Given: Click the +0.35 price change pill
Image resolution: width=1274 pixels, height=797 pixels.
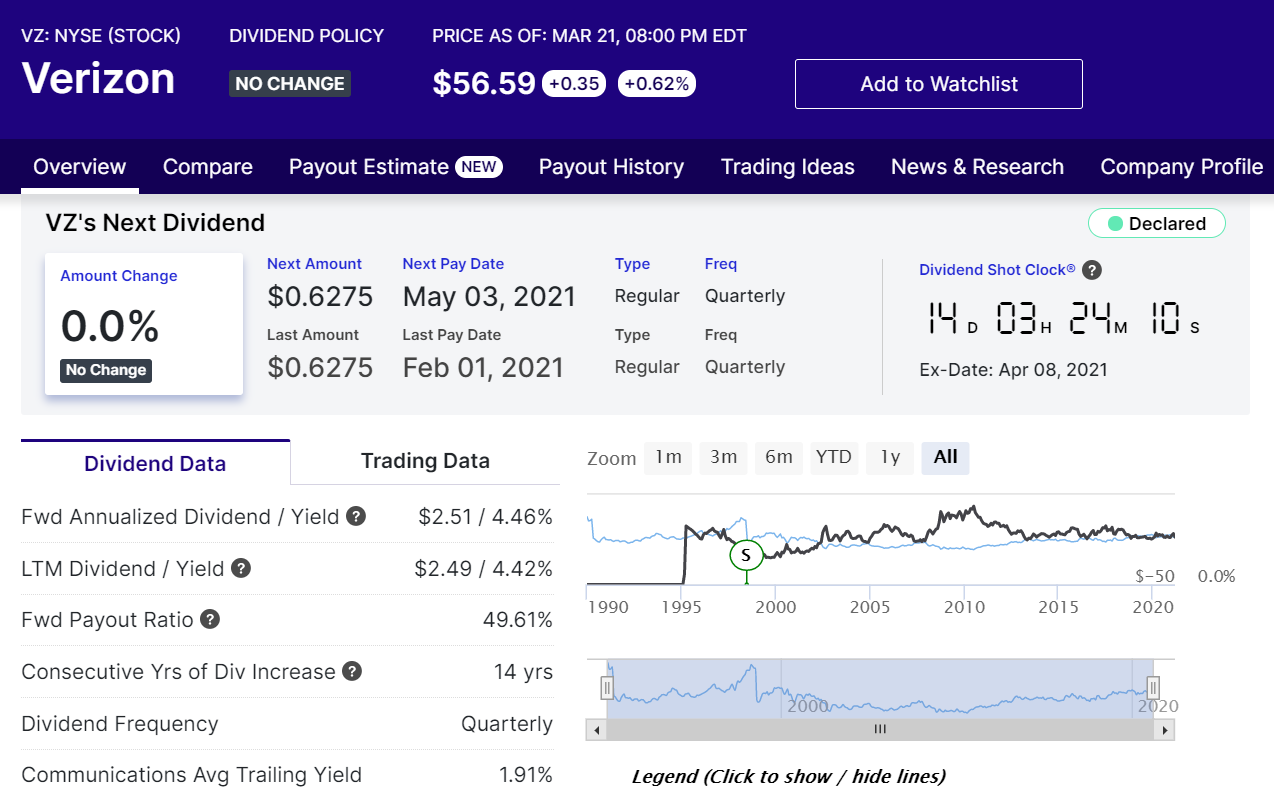Looking at the screenshot, I should [575, 84].
